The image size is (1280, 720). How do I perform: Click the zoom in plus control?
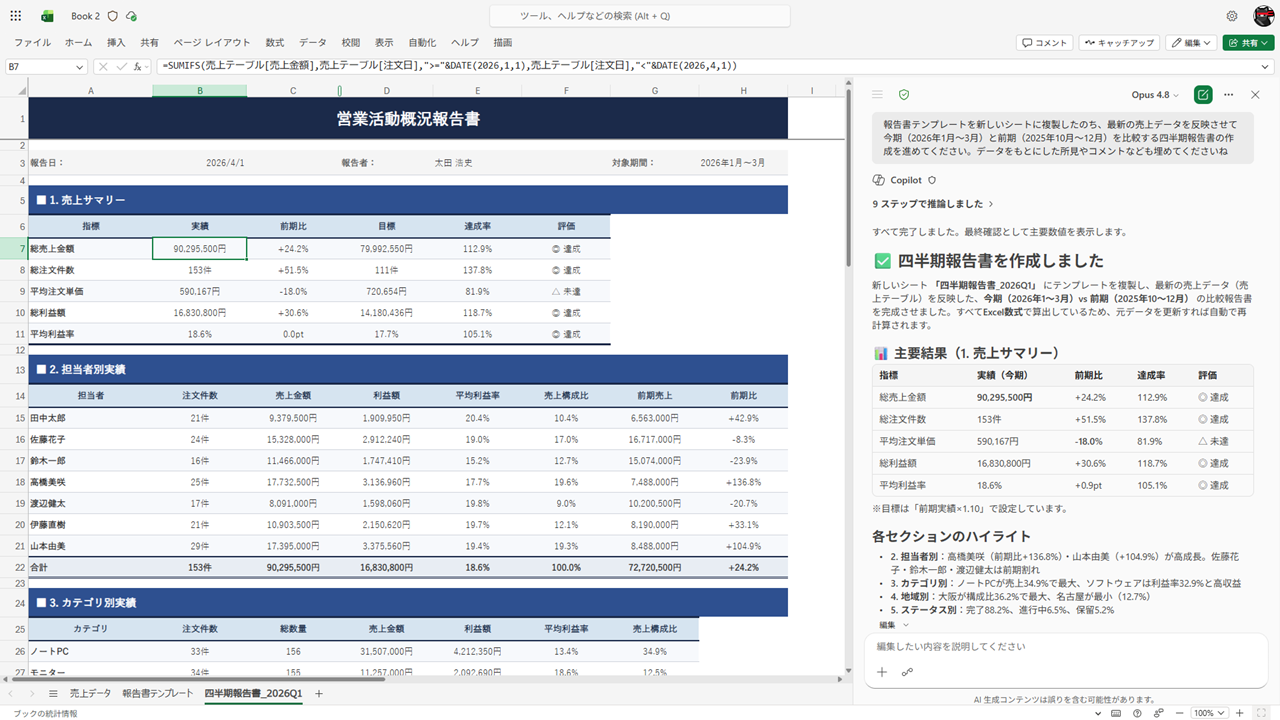[1240, 713]
